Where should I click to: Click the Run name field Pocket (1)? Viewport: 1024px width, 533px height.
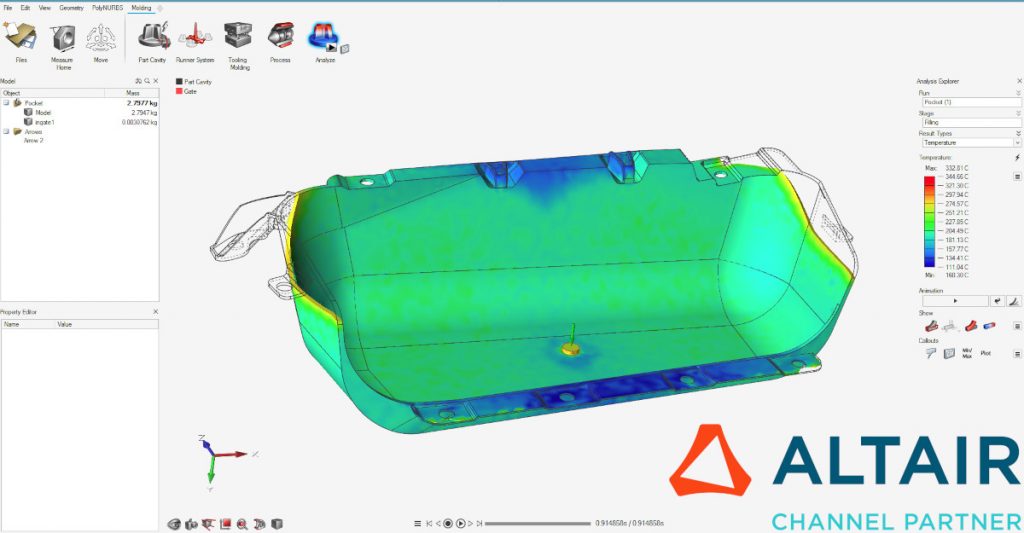pos(968,102)
